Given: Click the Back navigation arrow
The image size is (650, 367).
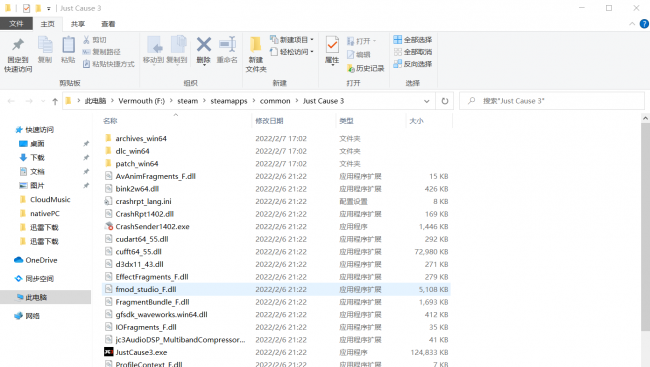Looking at the screenshot, I should click(x=11, y=101).
